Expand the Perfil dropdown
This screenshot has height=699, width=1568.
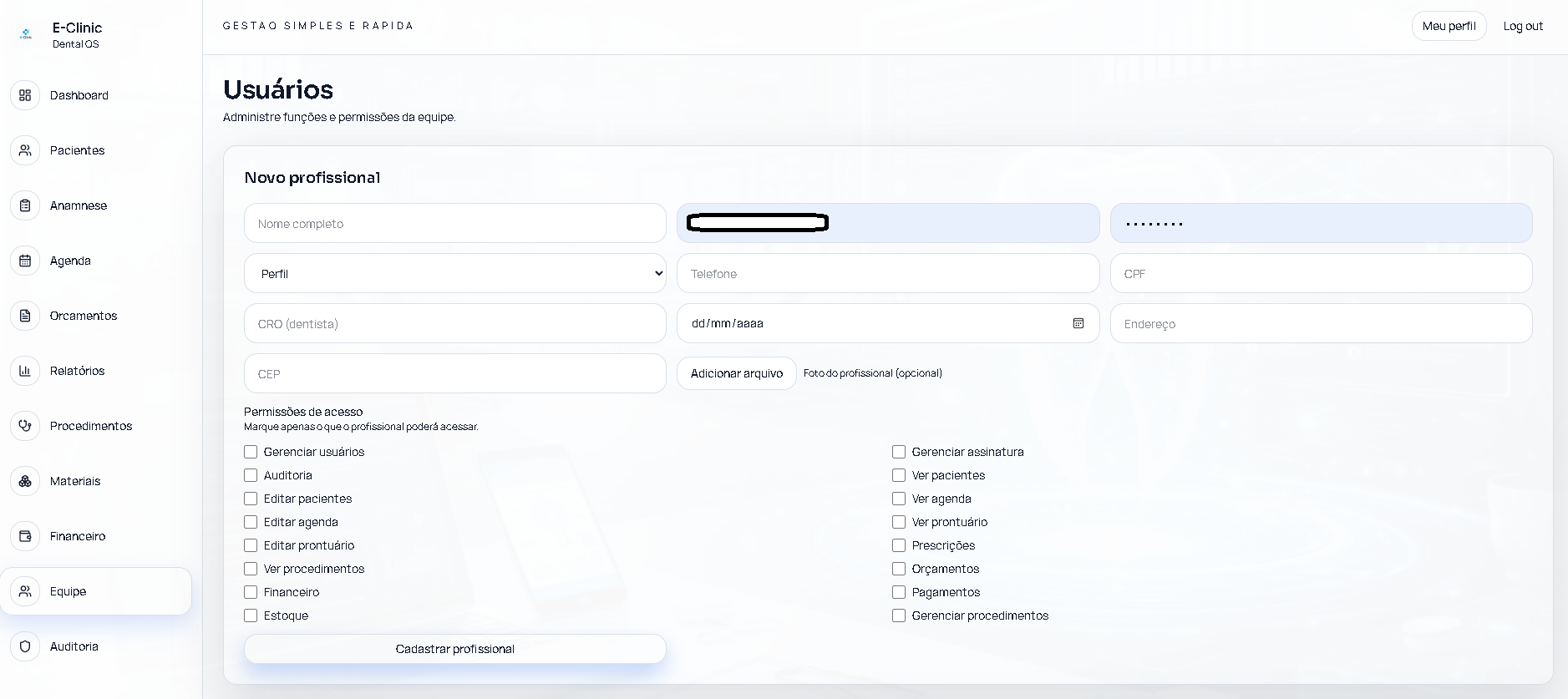click(x=455, y=273)
